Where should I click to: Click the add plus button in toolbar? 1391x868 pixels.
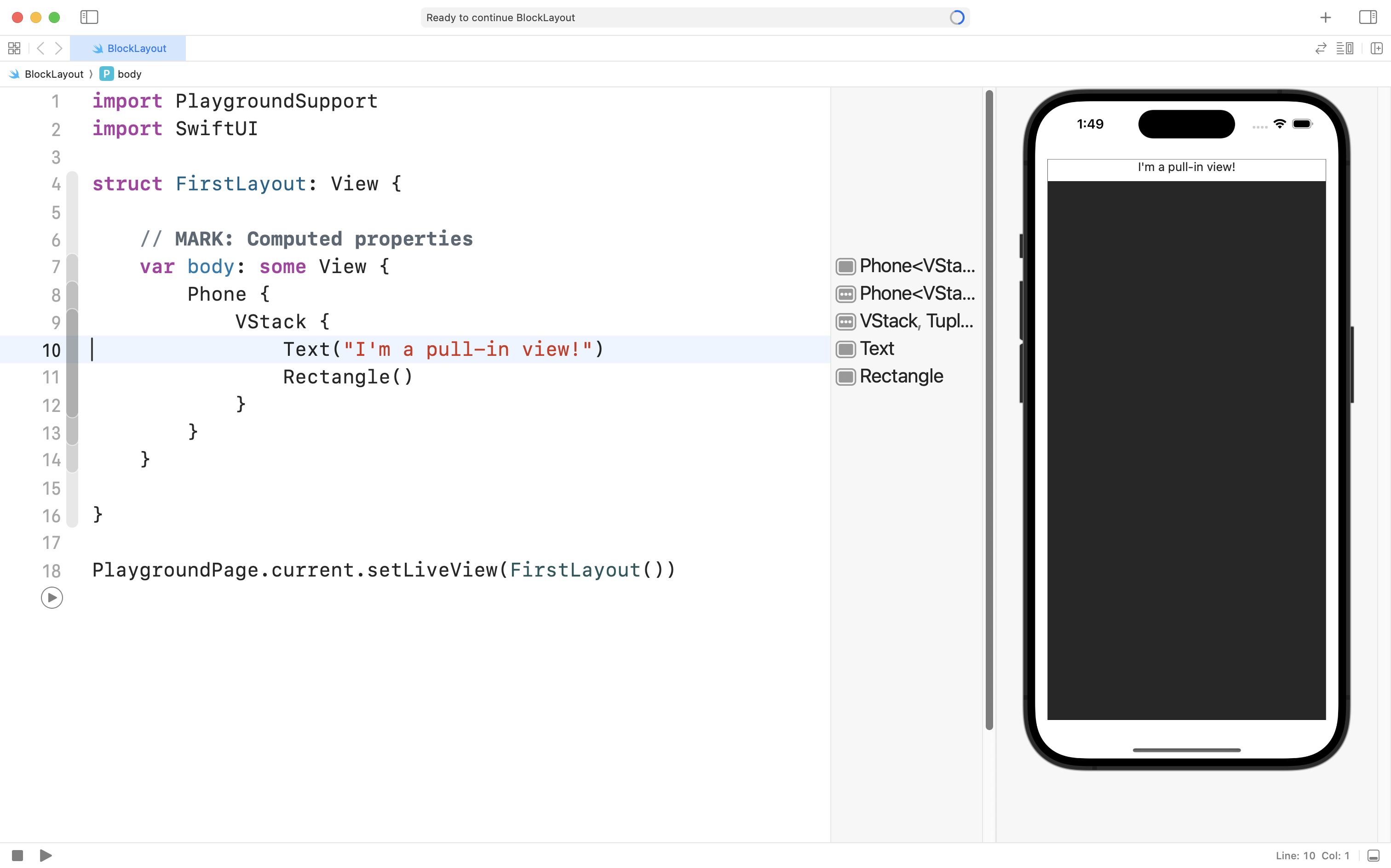[x=1325, y=18]
